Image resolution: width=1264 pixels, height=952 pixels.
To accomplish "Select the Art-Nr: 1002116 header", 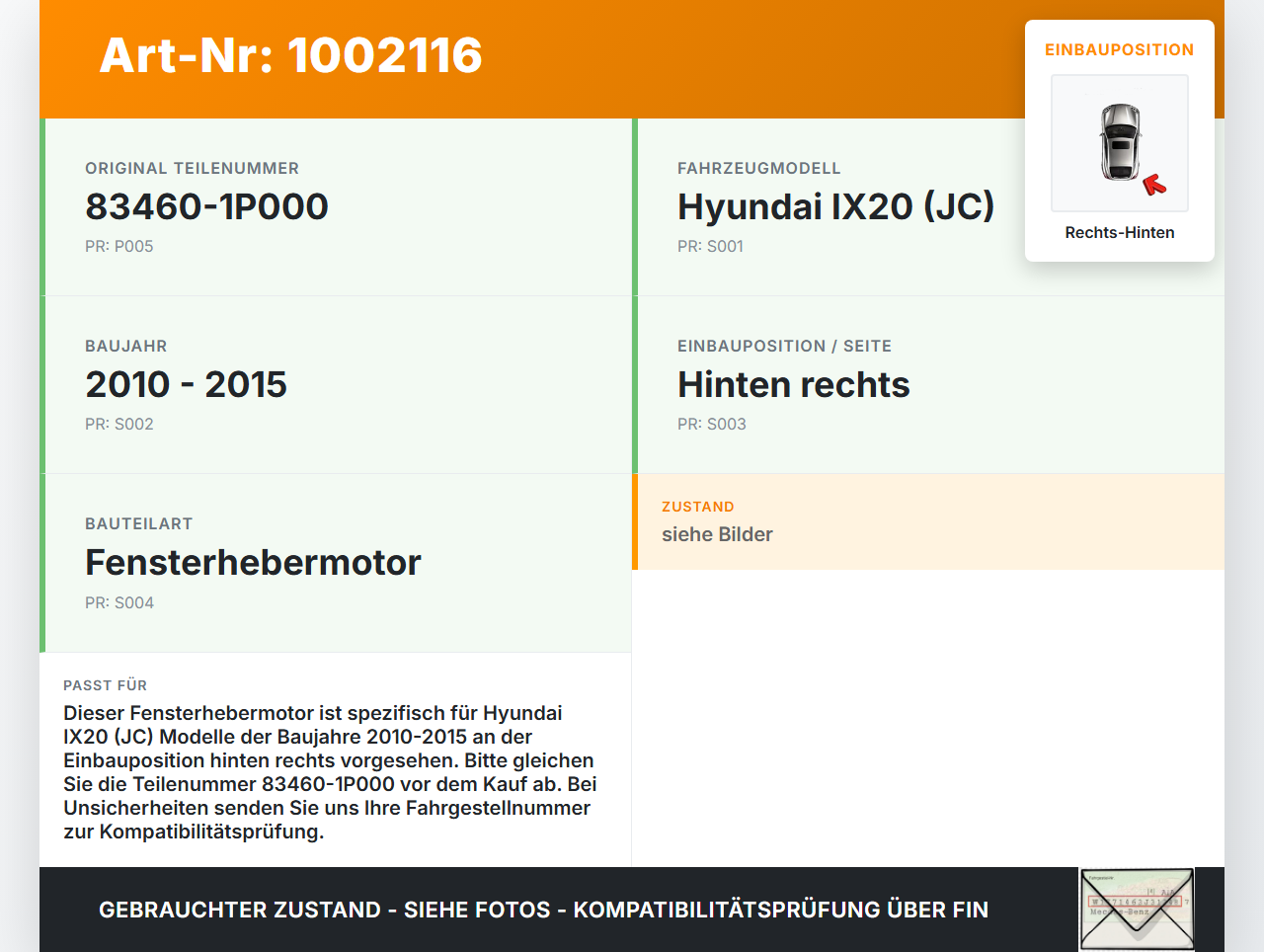I will 290,56.
